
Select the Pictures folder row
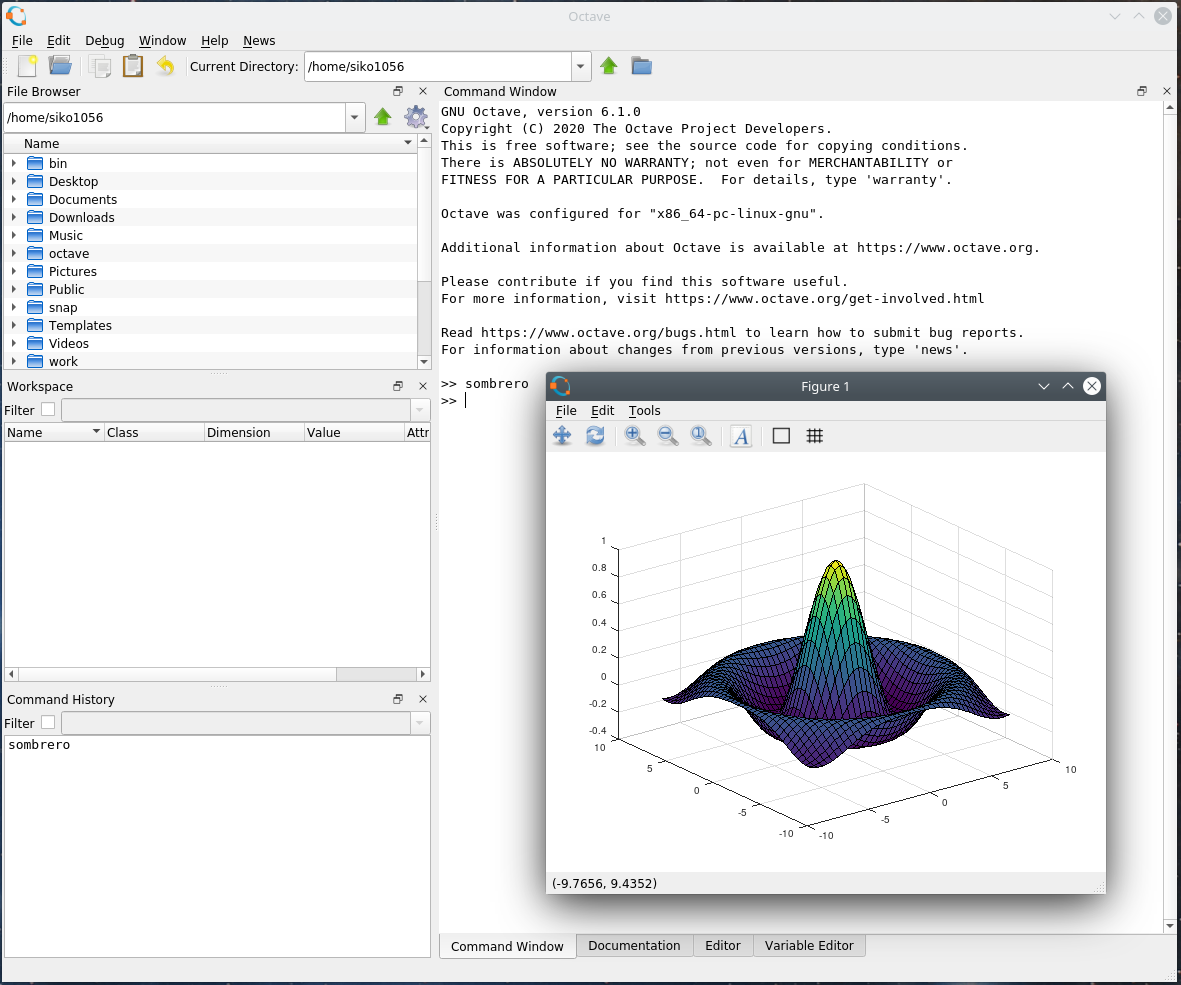point(210,271)
